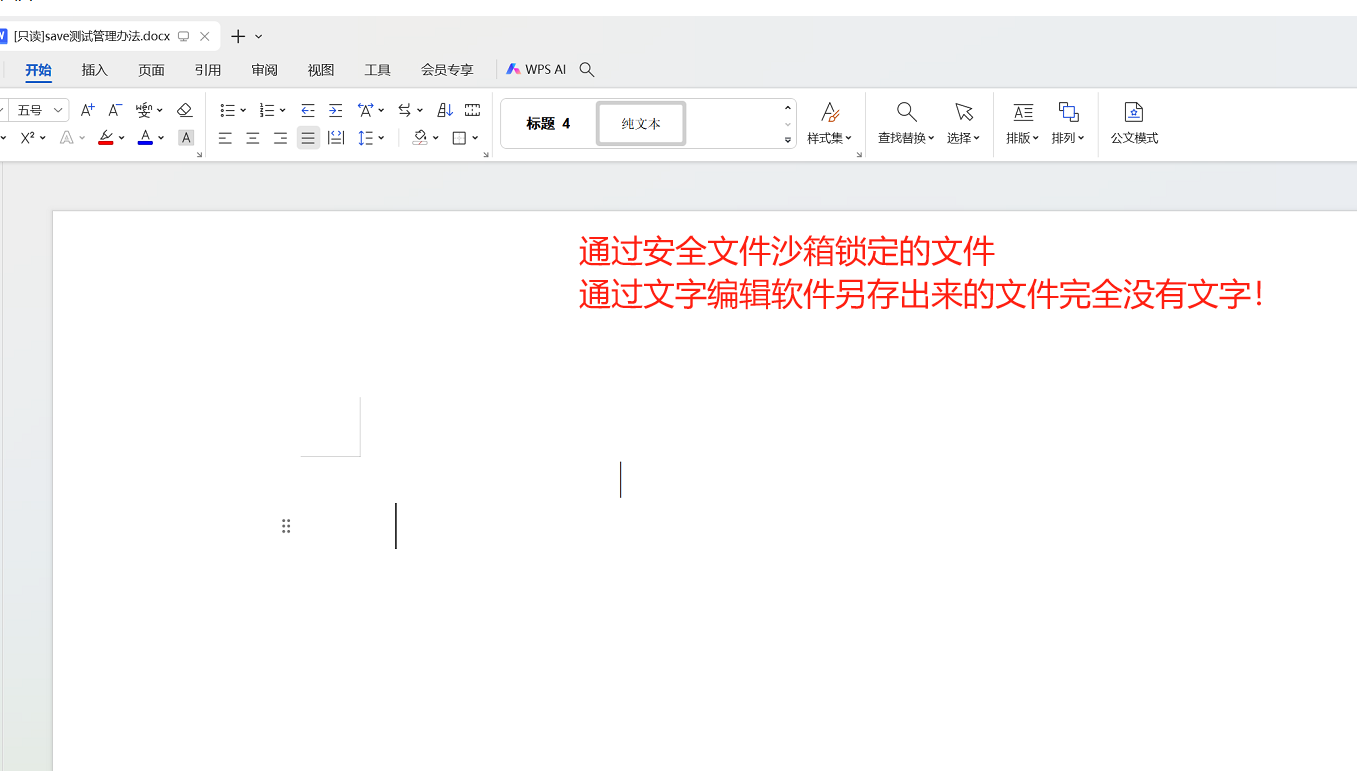Click the increase font size icon
Image resolution: width=1357 pixels, height=771 pixels.
click(x=87, y=110)
